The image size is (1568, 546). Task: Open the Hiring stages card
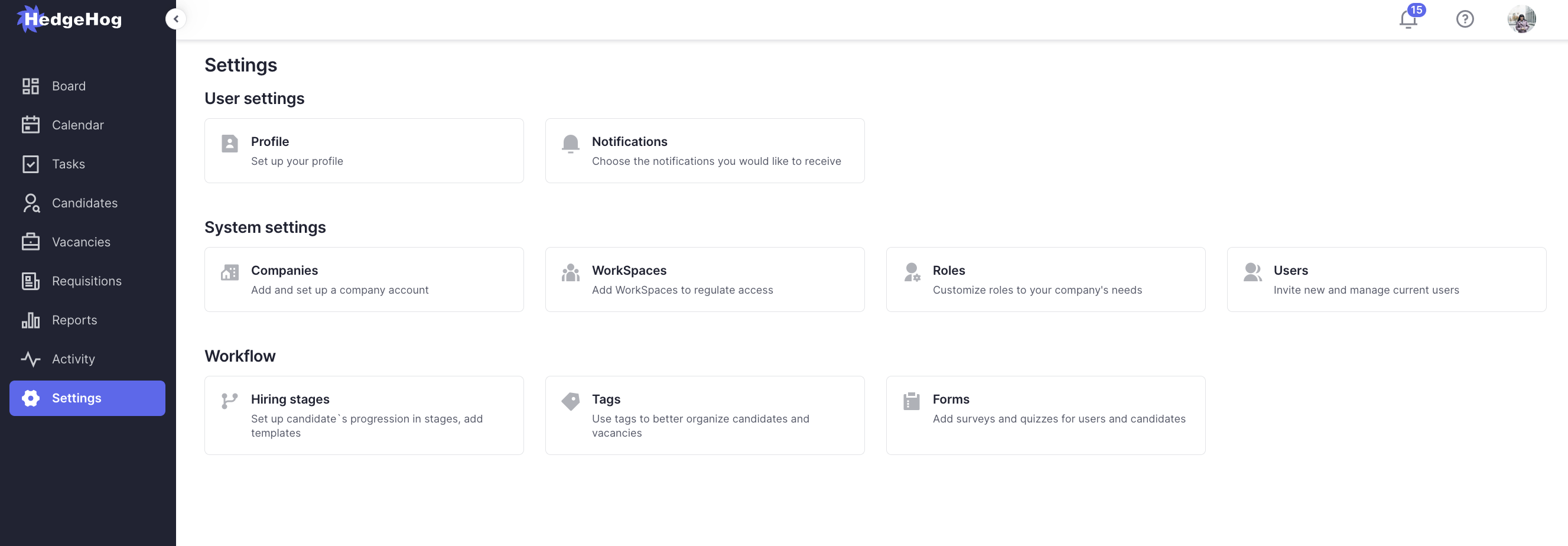[x=363, y=415]
